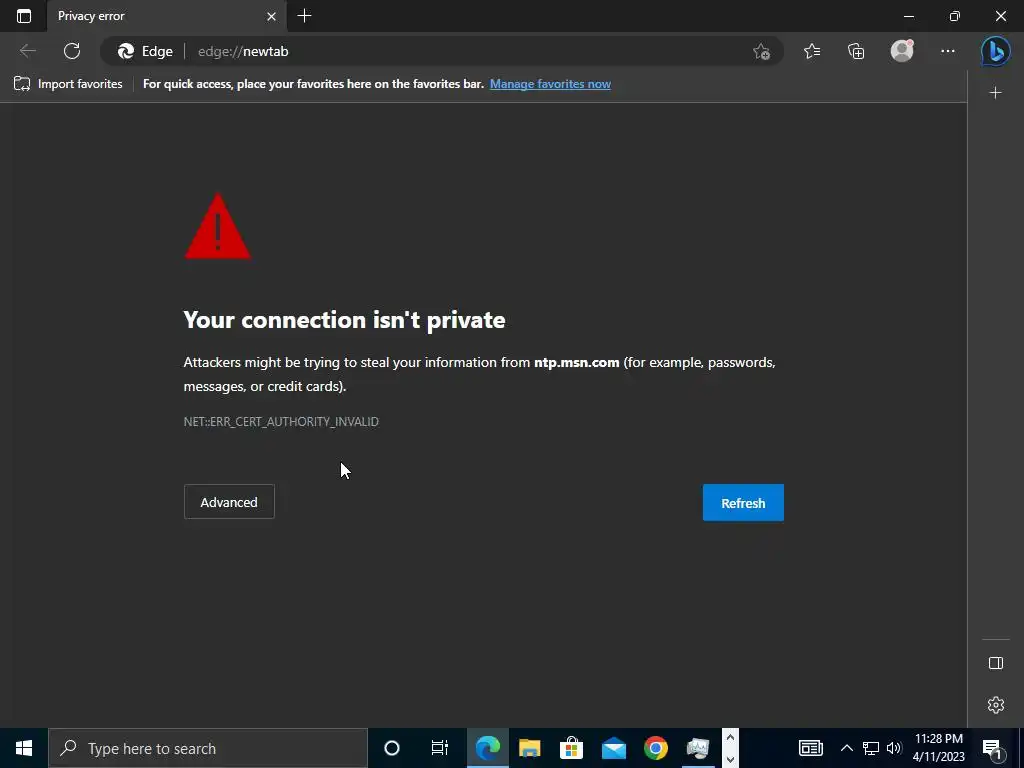
Task: Open the Mail app from taskbar
Action: [x=614, y=748]
